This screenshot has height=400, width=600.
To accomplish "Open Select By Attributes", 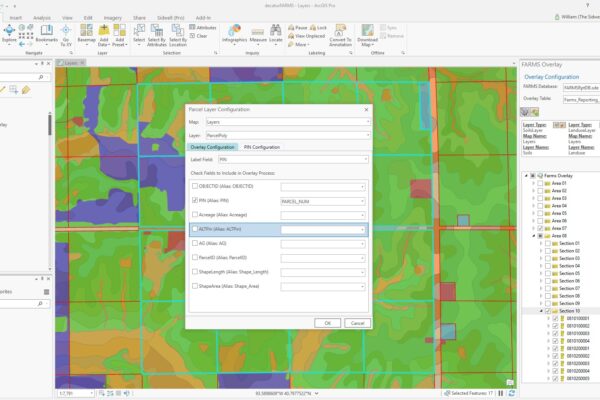I will tap(157, 35).
